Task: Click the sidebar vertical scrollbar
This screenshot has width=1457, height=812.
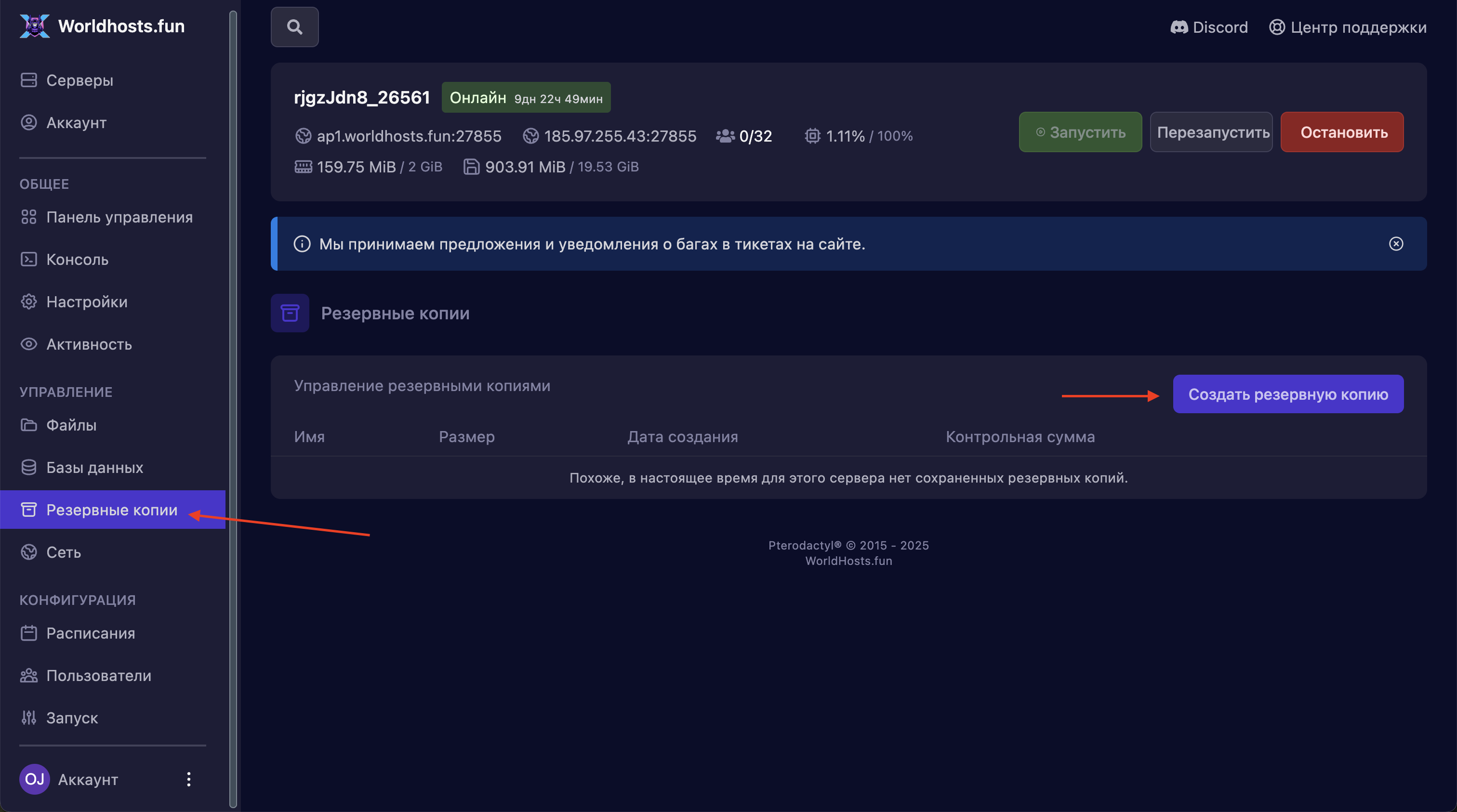Action: pyautogui.click(x=232, y=407)
